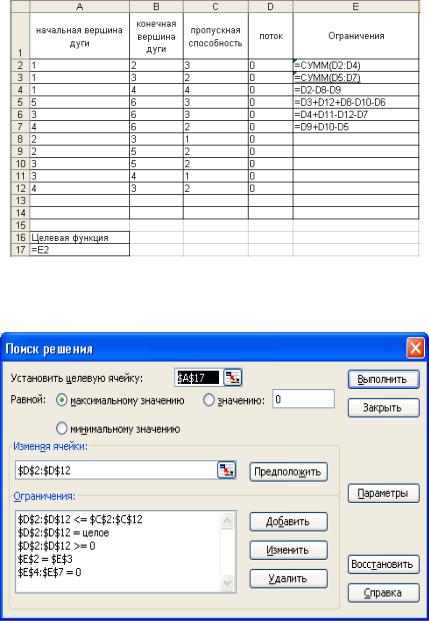Select constraint $E$2 = $E$3
429x621 pixels.
(x=45, y=559)
